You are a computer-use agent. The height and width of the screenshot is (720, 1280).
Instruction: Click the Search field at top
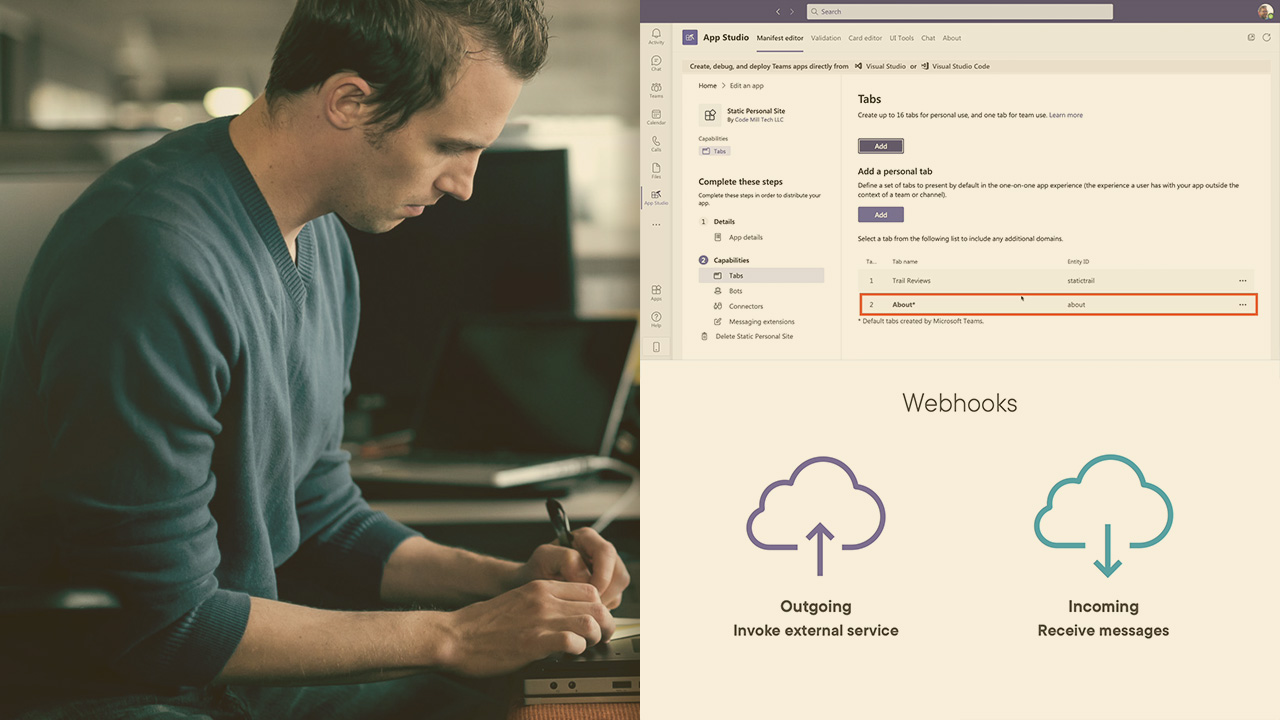(x=960, y=12)
